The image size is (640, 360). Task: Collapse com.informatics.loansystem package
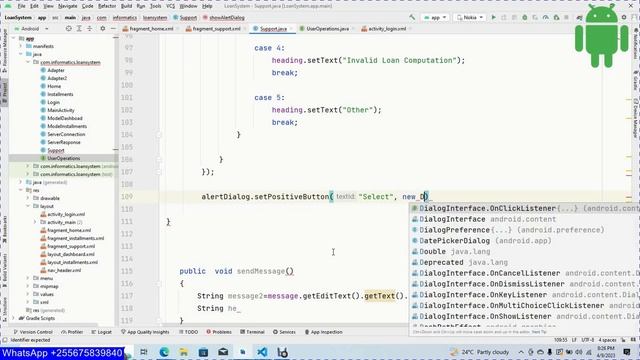click(28, 62)
